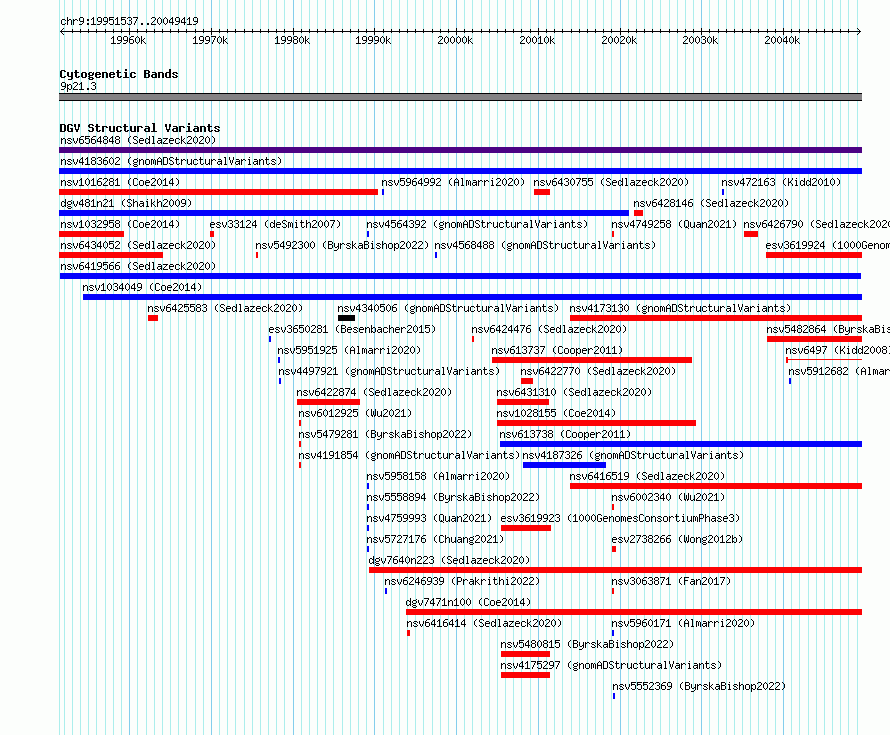
Task: Select the nsv1028155 (Coe2014) label
Action: [556, 413]
